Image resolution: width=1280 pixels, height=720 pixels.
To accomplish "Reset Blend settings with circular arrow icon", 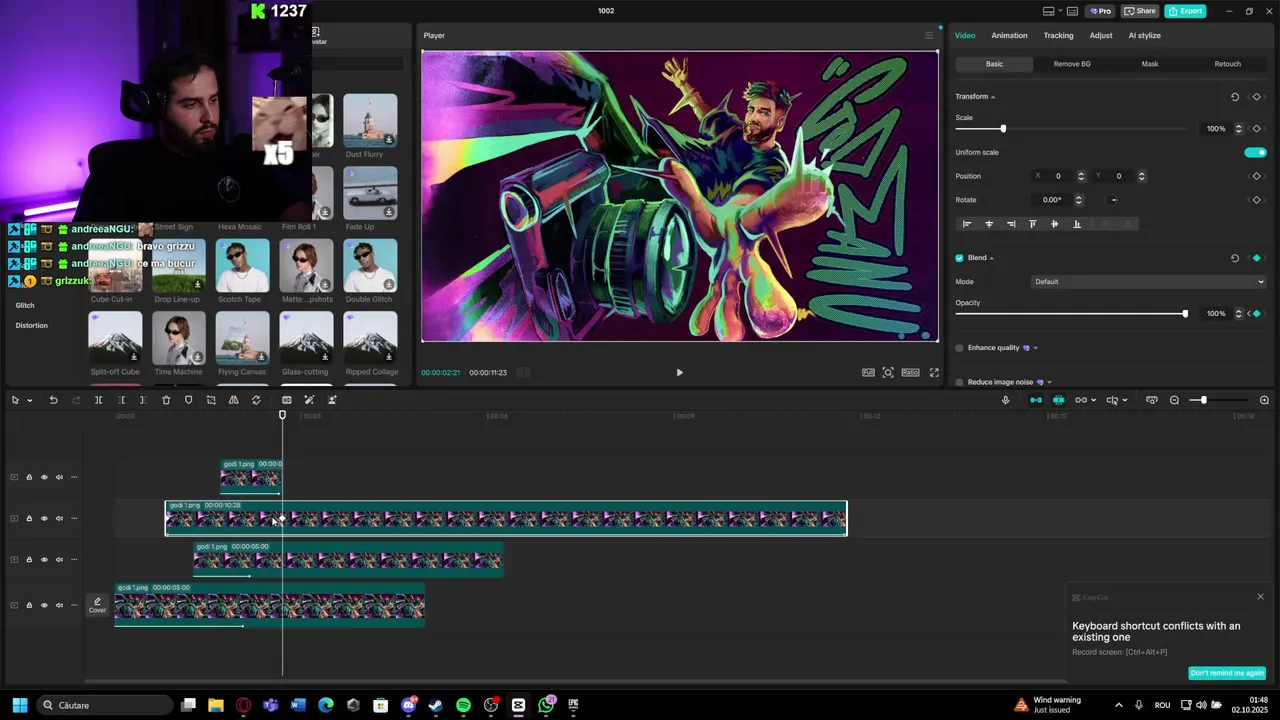I will click(x=1234, y=258).
